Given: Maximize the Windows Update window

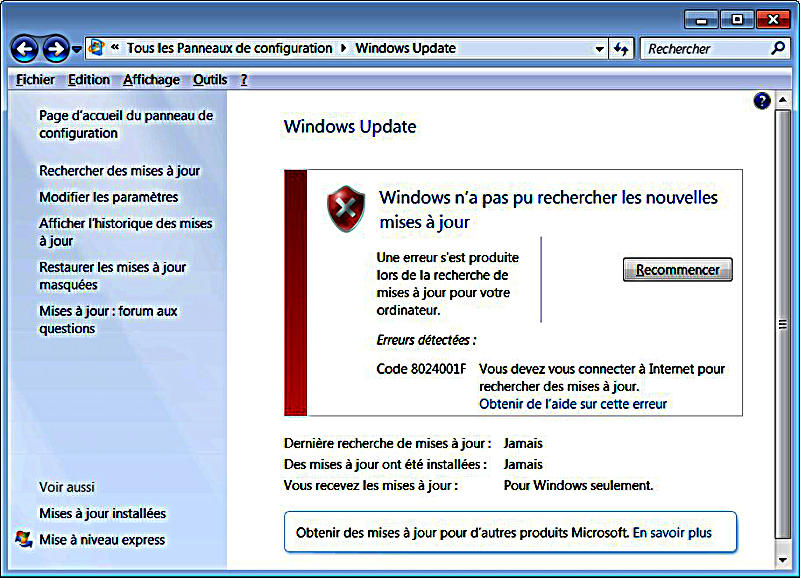Looking at the screenshot, I should point(737,19).
